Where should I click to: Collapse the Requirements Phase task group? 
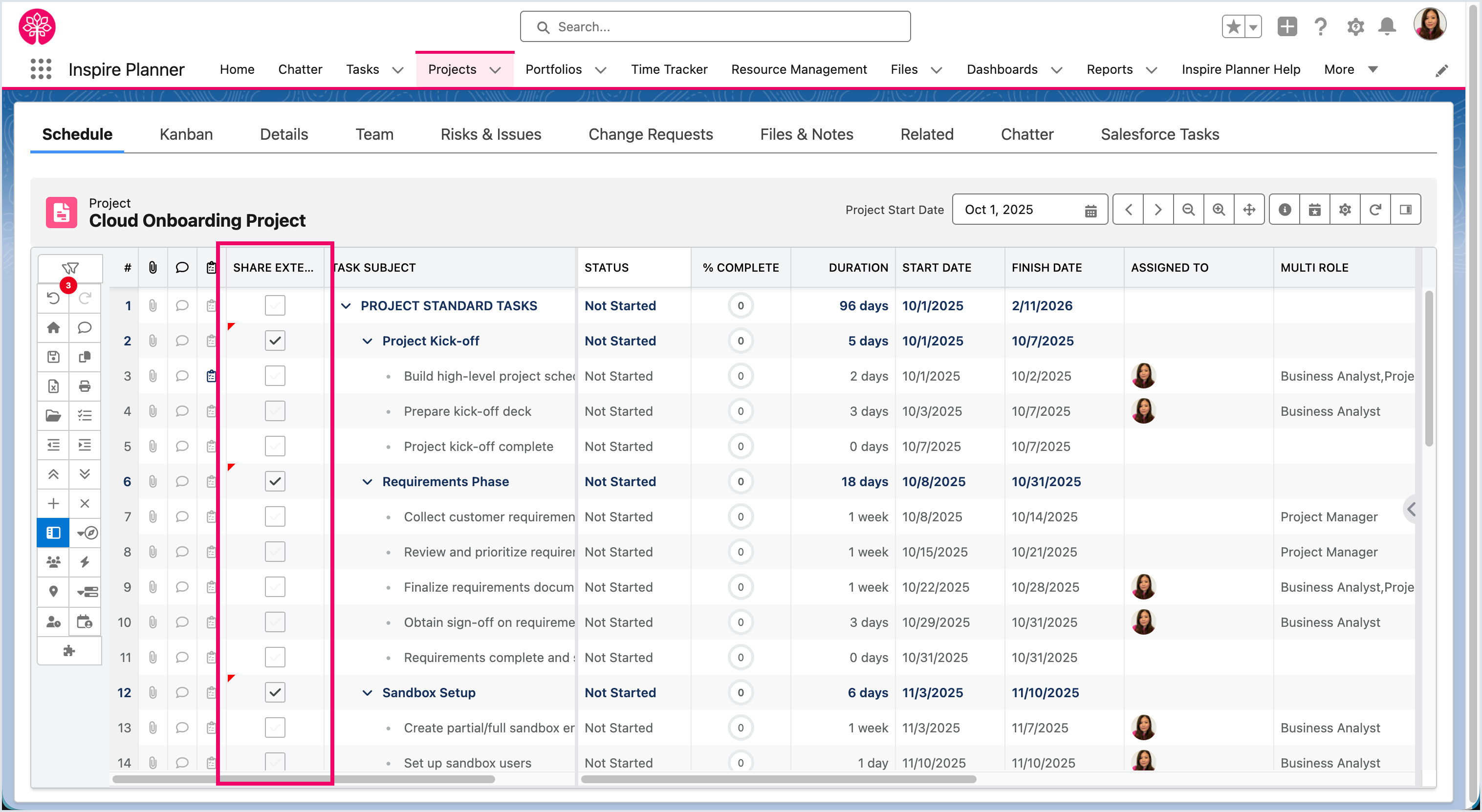367,482
